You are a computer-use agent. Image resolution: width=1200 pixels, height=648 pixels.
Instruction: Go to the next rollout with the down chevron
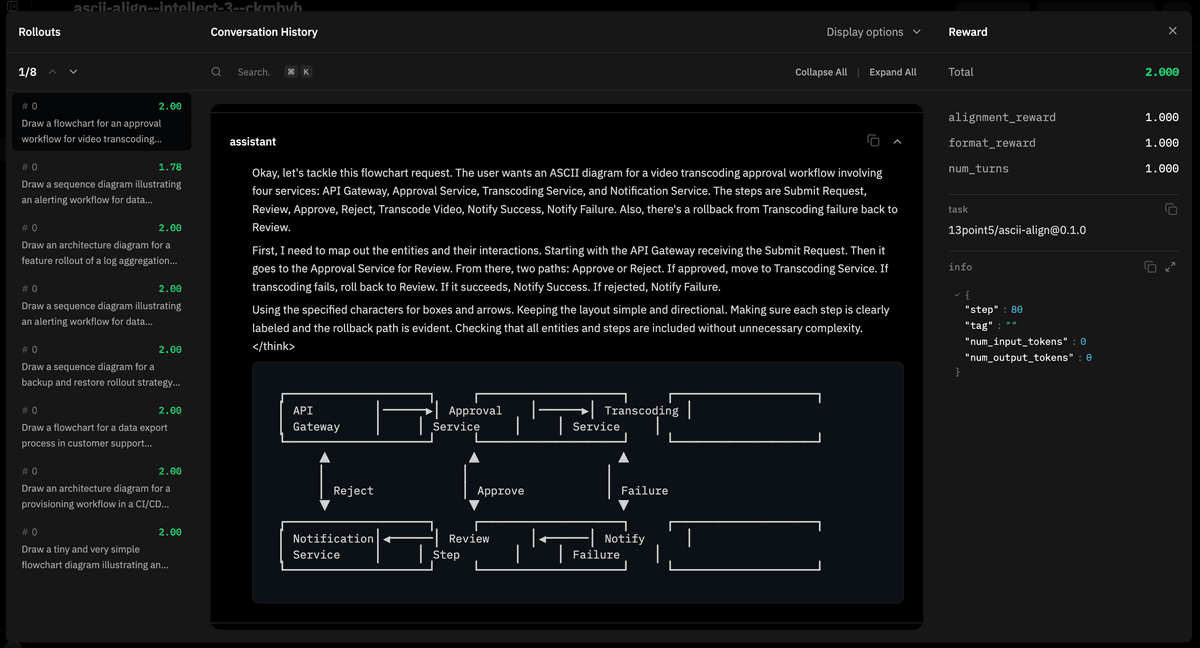[72, 72]
